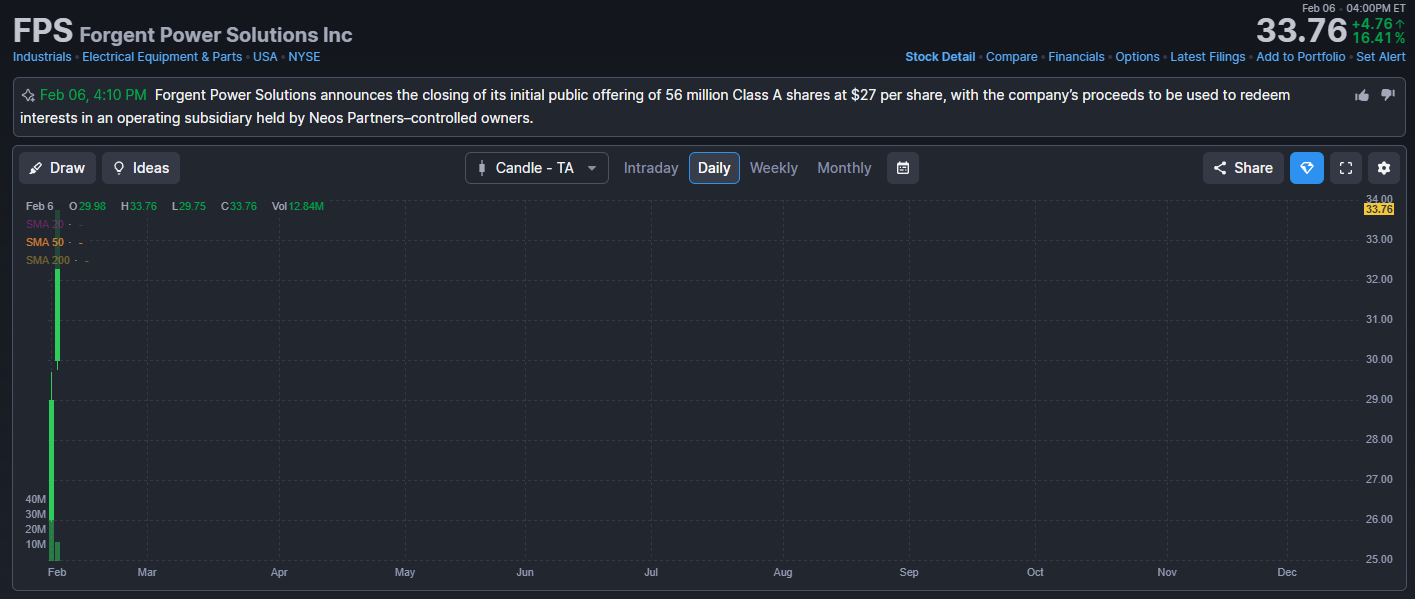This screenshot has width=1415, height=599.
Task: Click the Forgent Power Solutions Inc company name
Action: click(x=216, y=35)
